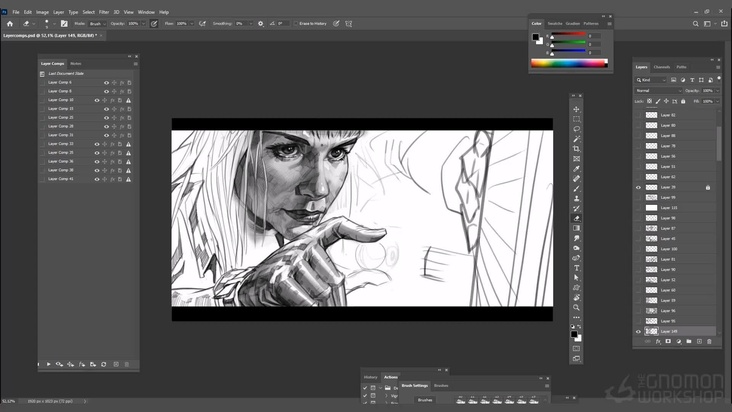Click the color spectrum ramp in Color panel

click(x=568, y=63)
